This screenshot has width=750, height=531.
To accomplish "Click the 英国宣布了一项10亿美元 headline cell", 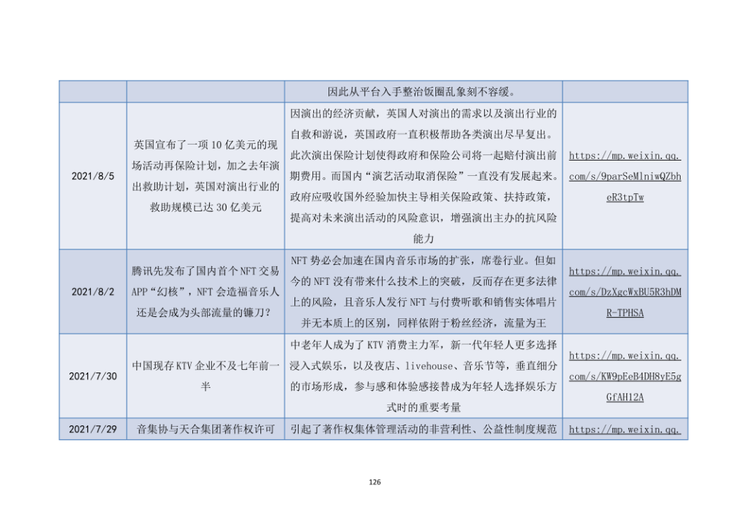I will click(x=206, y=176).
